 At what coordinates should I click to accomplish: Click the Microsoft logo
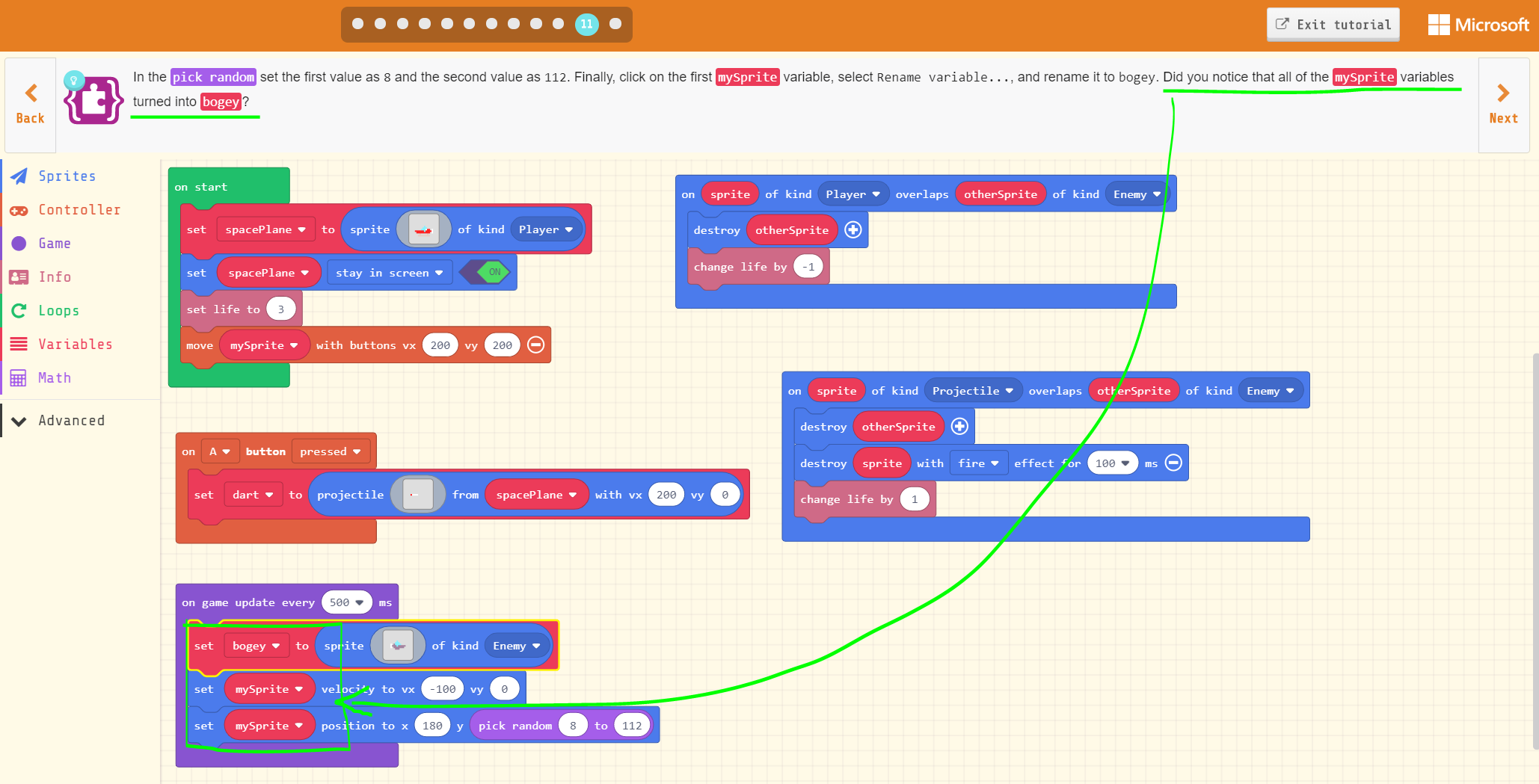(x=1478, y=25)
